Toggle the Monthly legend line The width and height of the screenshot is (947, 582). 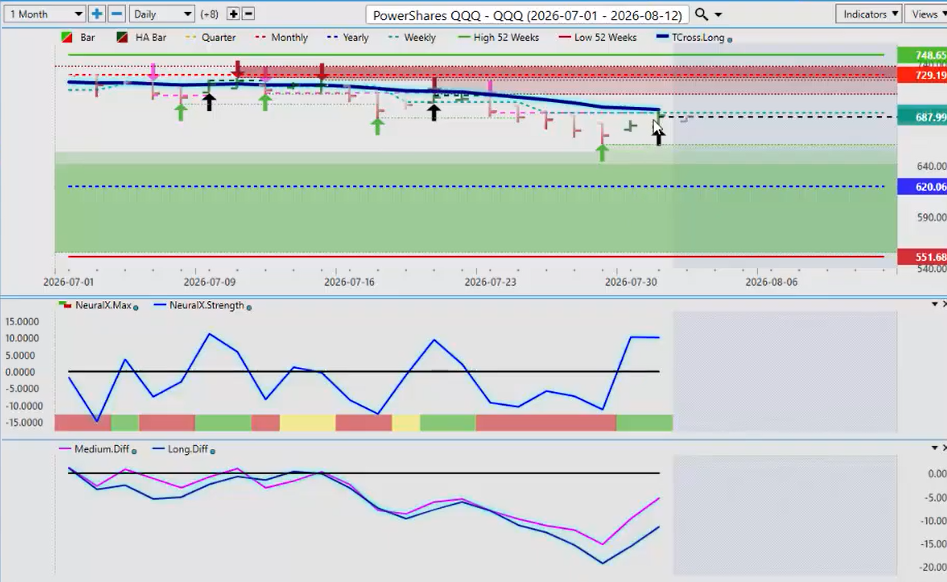tap(281, 37)
